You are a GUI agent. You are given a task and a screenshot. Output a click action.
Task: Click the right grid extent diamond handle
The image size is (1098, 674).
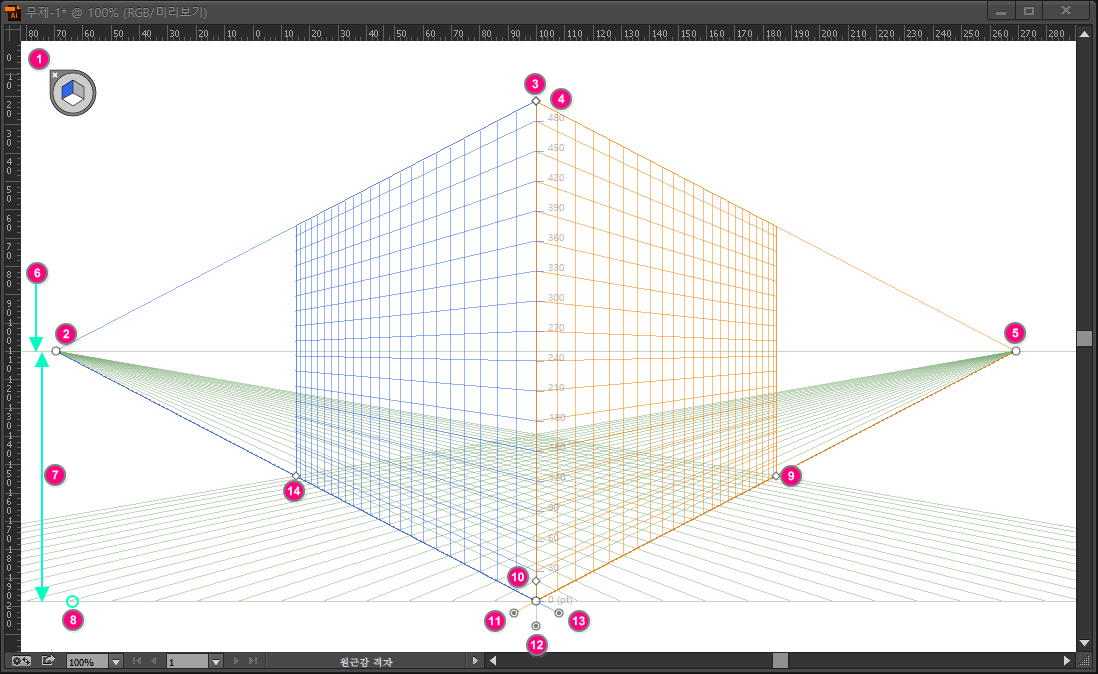[776, 476]
